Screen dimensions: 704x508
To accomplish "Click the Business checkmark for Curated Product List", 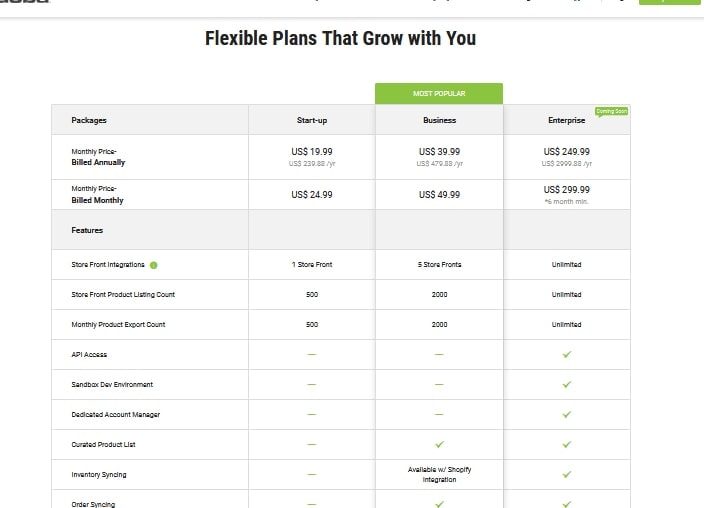I will pyautogui.click(x=439, y=444).
